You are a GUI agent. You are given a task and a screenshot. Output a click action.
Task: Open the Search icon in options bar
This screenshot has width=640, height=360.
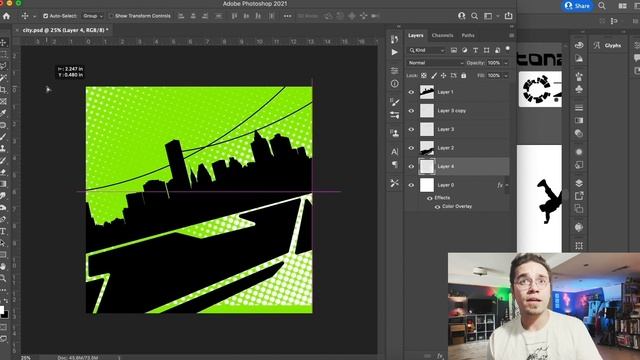click(474, 16)
